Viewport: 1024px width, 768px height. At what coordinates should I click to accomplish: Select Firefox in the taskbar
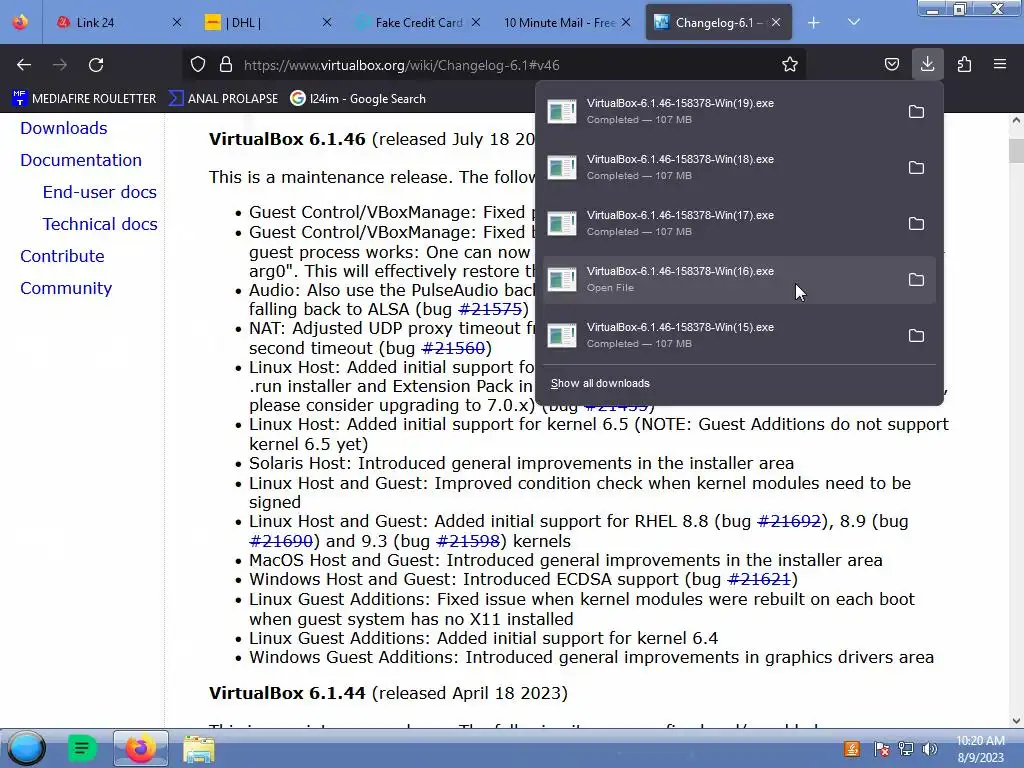[x=140, y=748]
